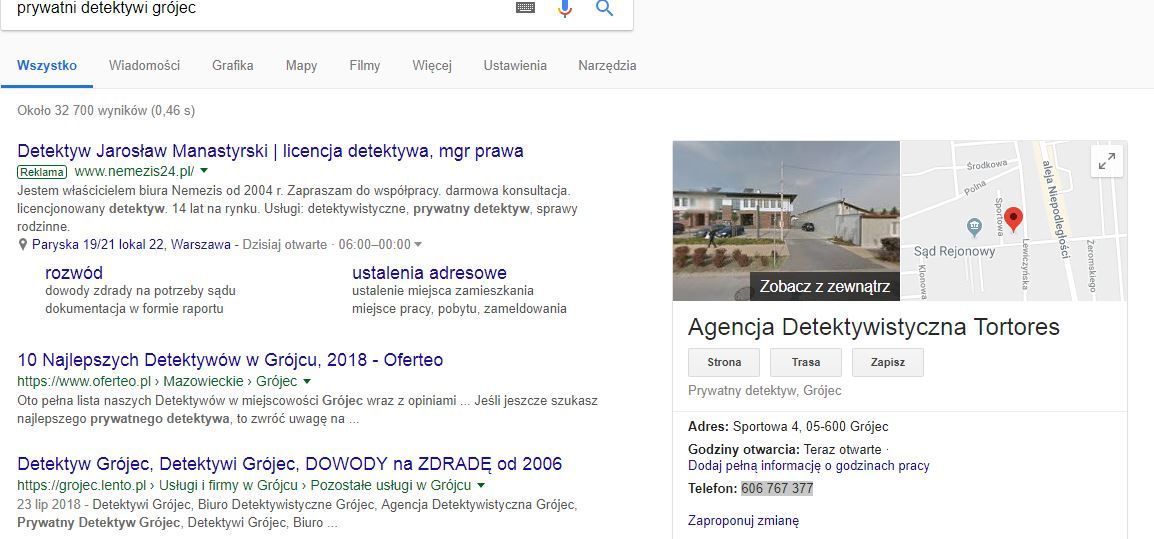Open the Narzędzia search tools
The image size is (1154, 539).
pos(607,66)
